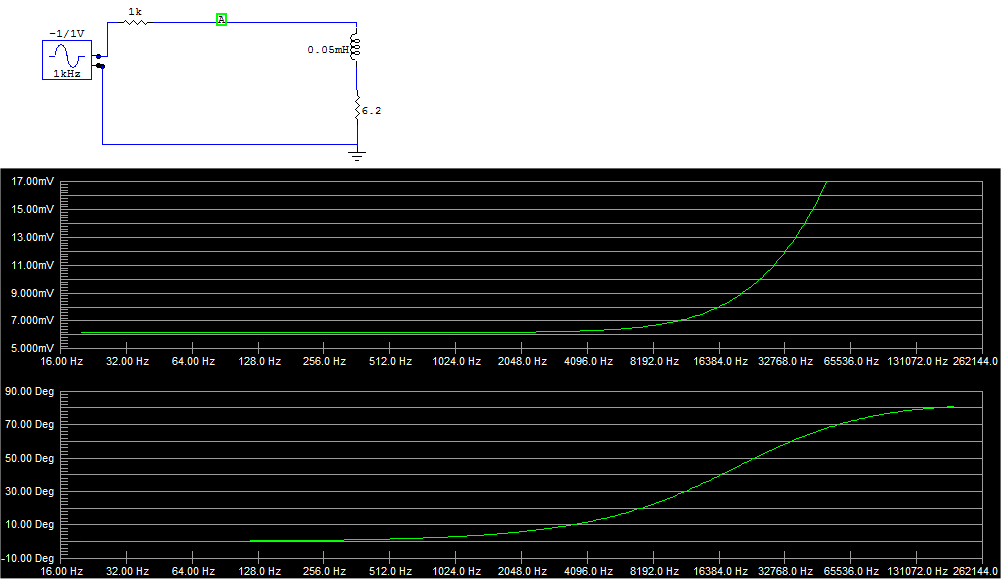Click 64.00 Hz under the phase plot
Image resolution: width=1001 pixels, height=579 pixels.
tap(193, 571)
